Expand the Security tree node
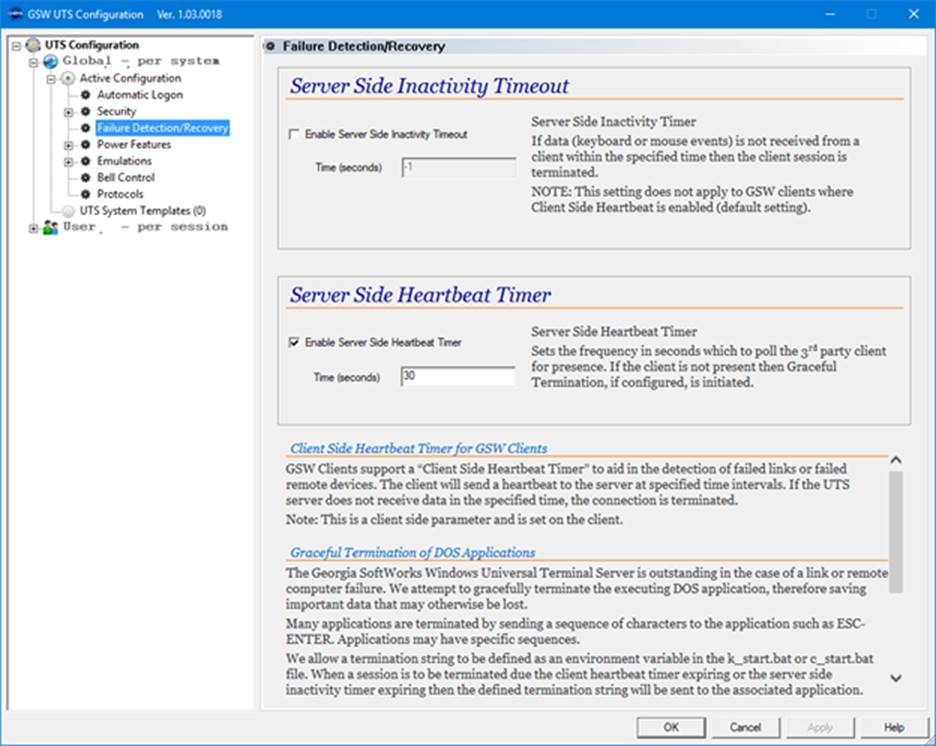This screenshot has height=746, width=936. click(x=69, y=112)
